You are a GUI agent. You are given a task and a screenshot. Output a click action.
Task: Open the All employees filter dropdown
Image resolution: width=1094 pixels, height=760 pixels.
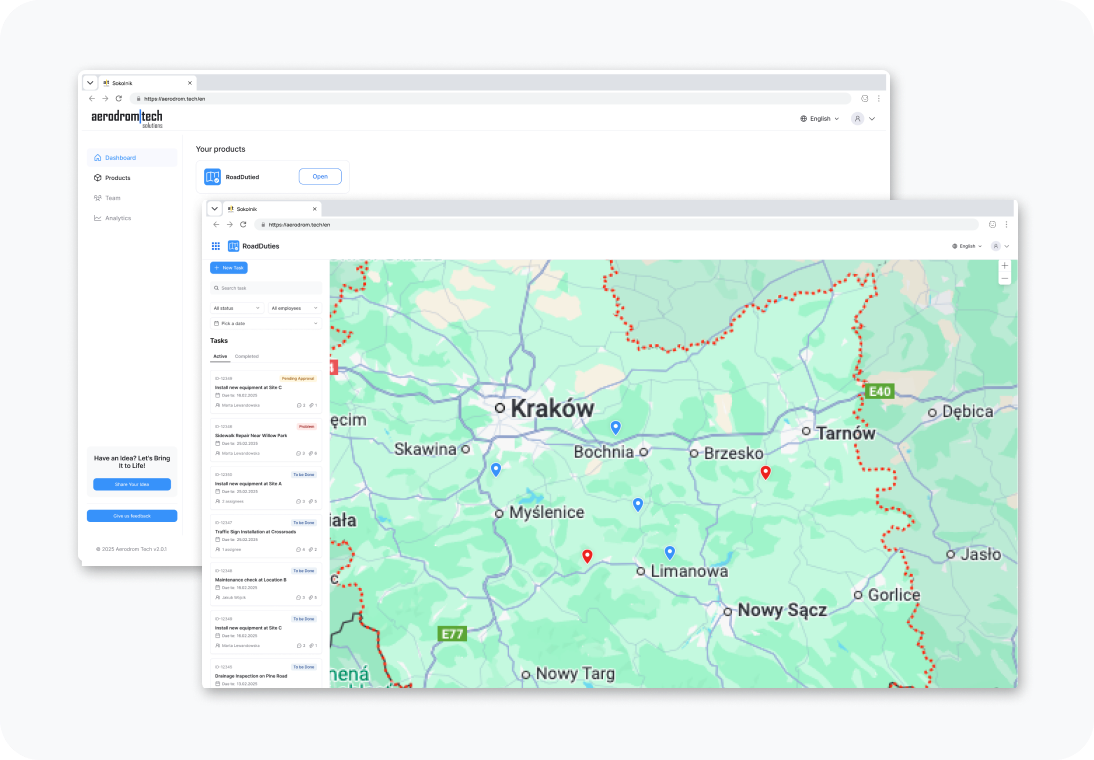pos(294,308)
